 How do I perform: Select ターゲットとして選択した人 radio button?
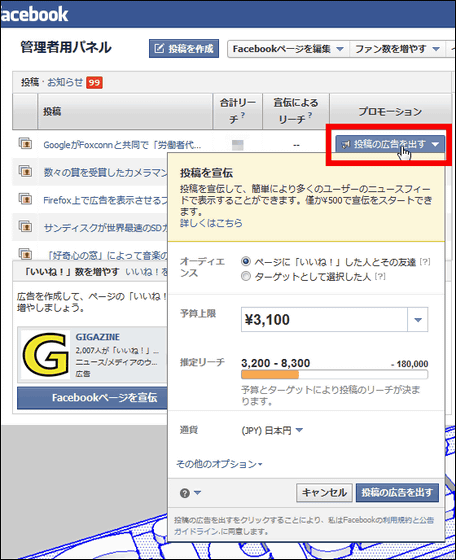pyautogui.click(x=246, y=276)
